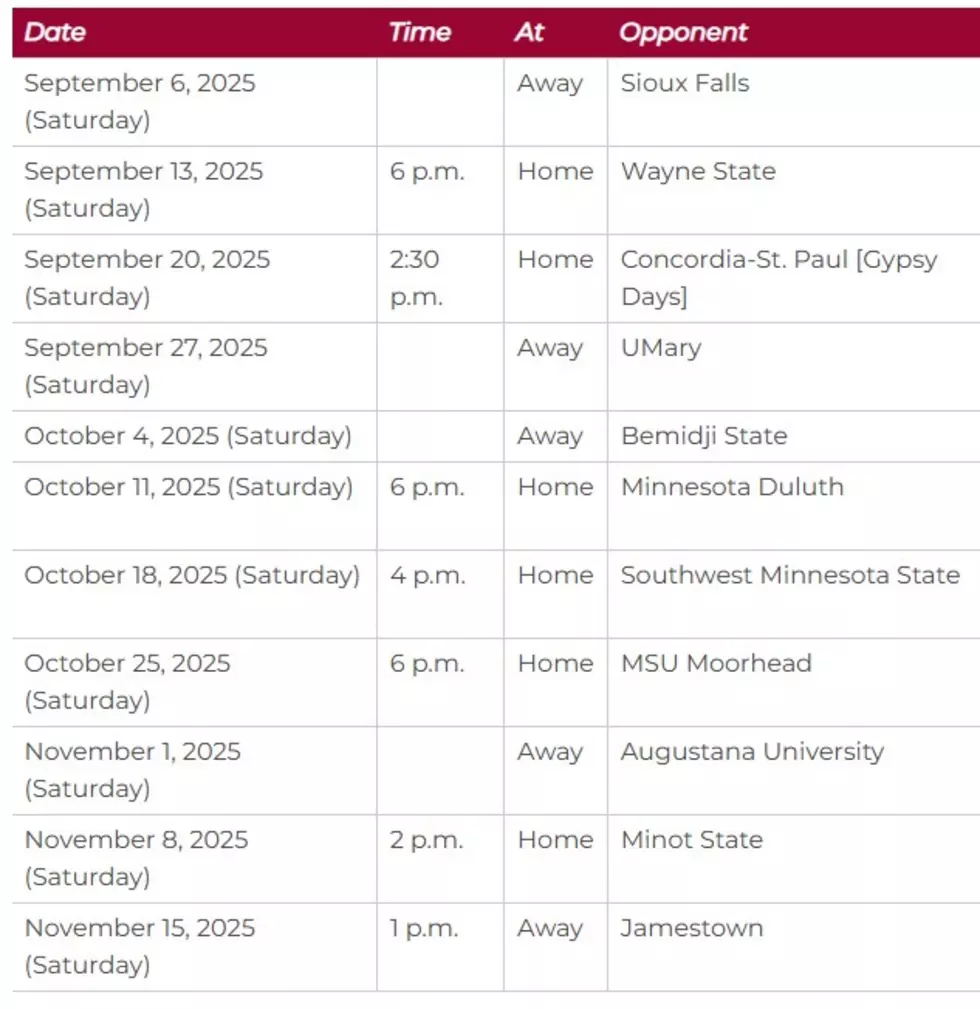Click Southwest Minnesota State cell
Viewport: 980px width, 1009px height.
click(x=793, y=594)
